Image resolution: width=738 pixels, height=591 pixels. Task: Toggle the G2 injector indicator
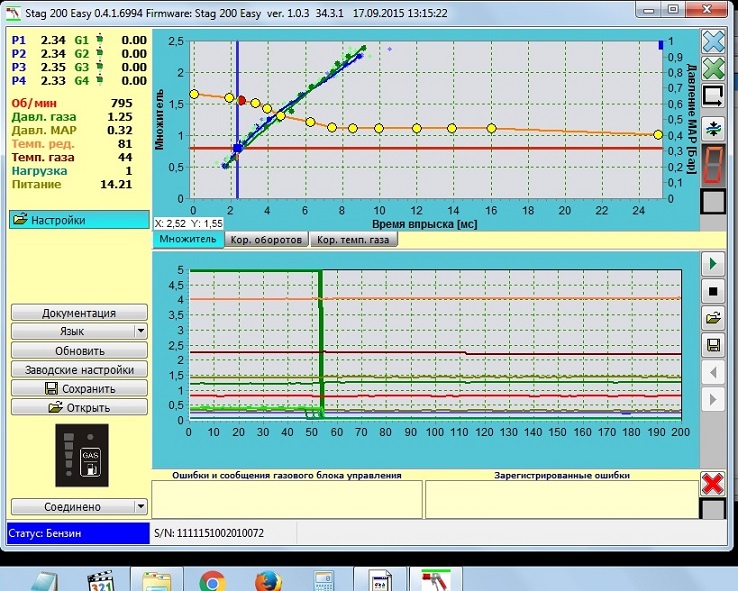tap(100, 53)
